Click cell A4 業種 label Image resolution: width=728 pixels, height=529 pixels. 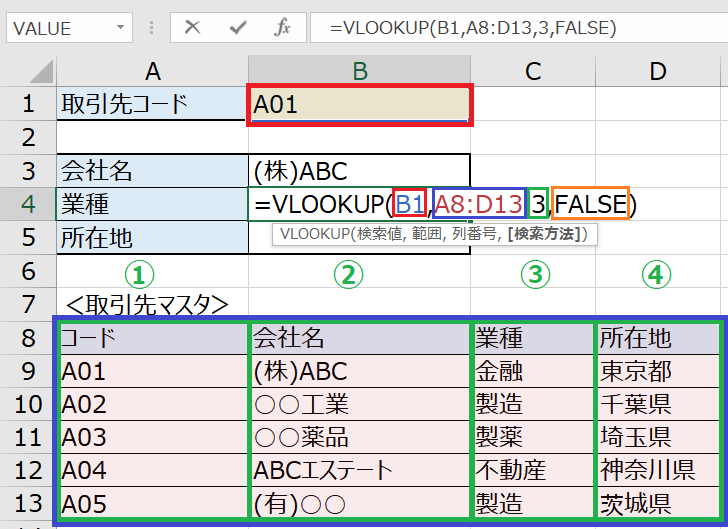(152, 204)
